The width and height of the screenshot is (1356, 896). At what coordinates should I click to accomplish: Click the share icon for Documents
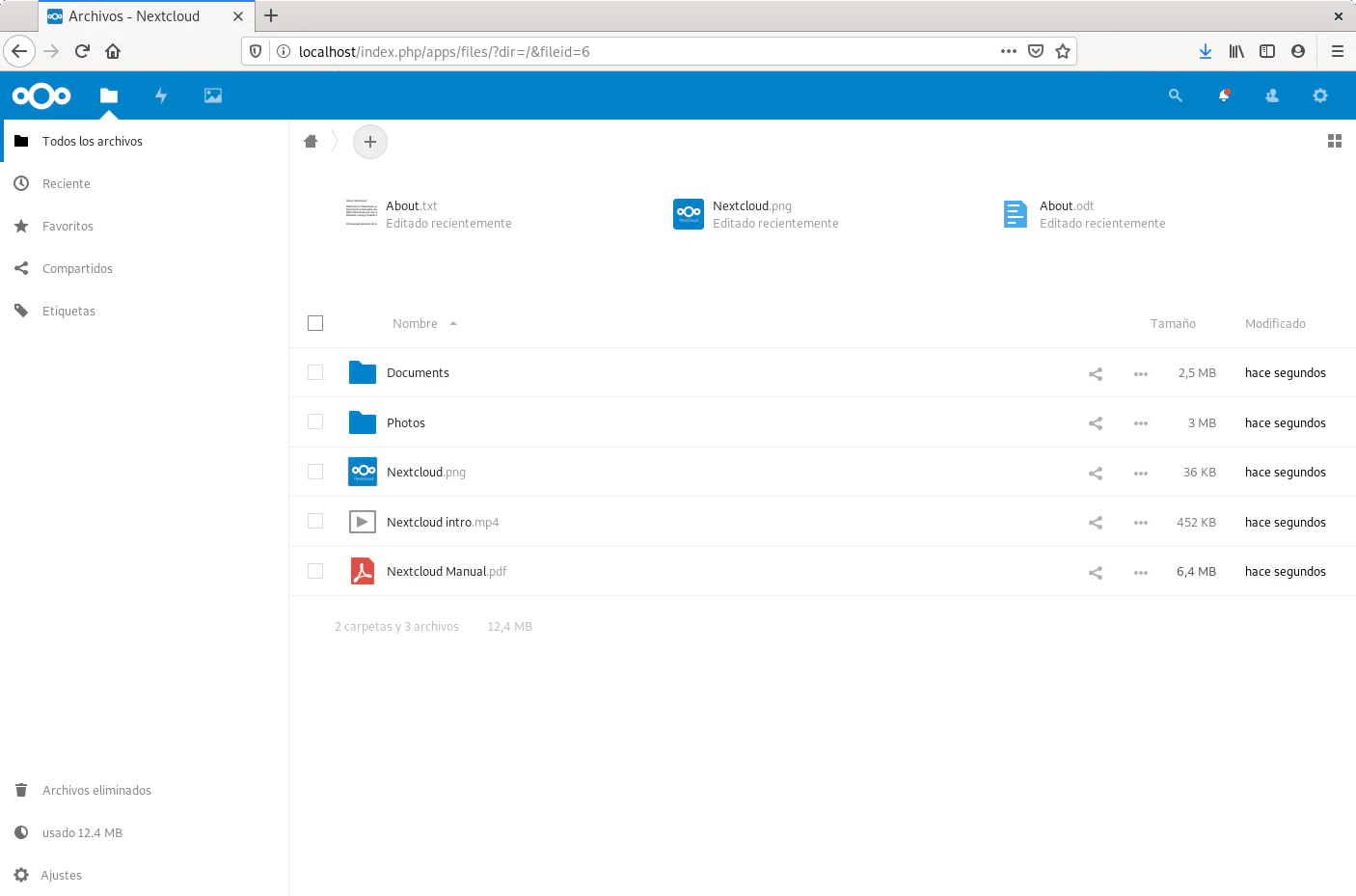1096,374
